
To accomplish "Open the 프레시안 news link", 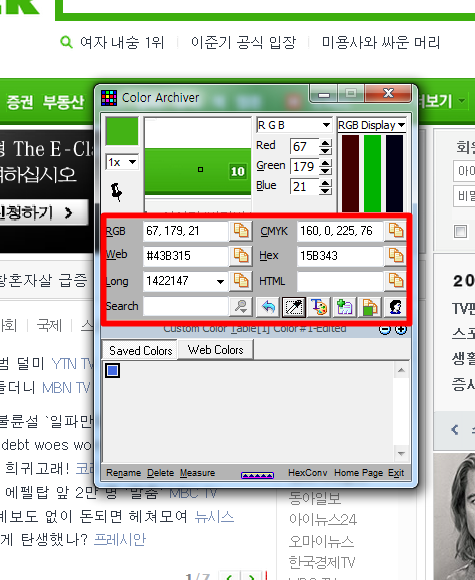I will tap(120, 540).
